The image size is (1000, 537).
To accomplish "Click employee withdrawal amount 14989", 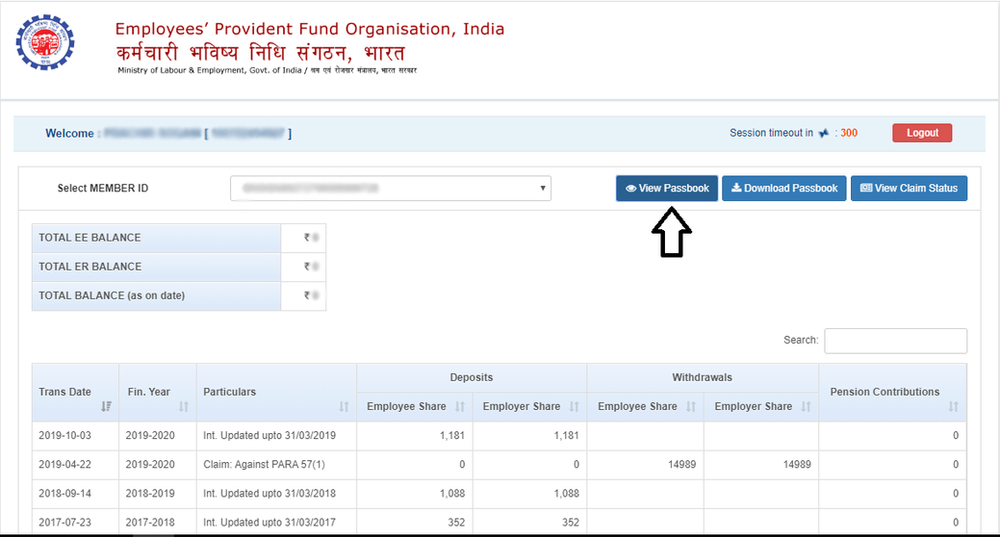I will coord(682,464).
